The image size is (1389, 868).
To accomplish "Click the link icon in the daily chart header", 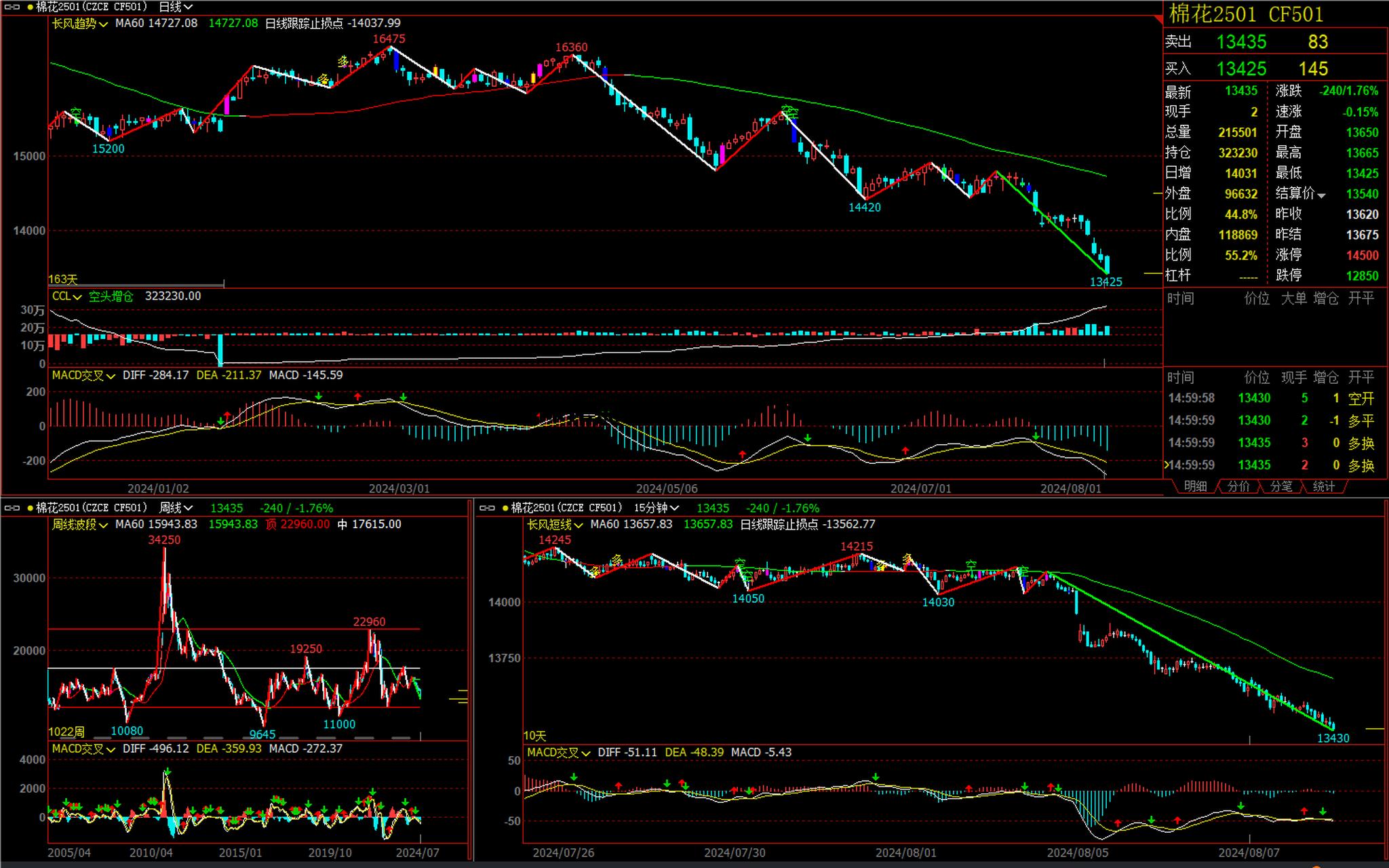I will coord(12,7).
